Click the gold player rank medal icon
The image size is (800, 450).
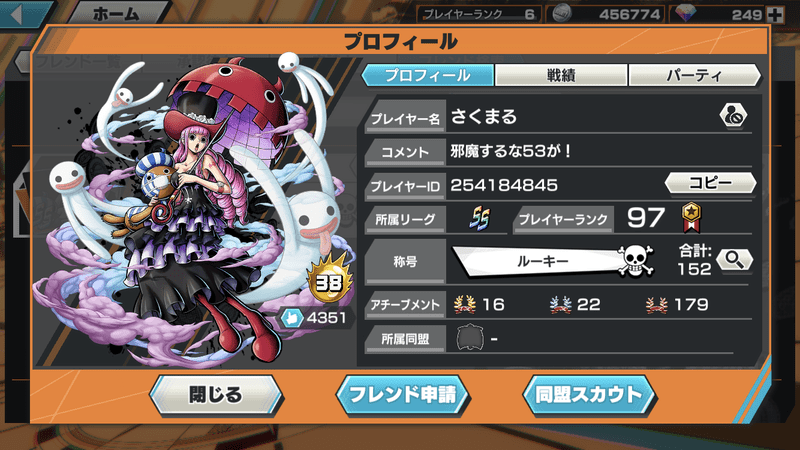click(x=691, y=218)
